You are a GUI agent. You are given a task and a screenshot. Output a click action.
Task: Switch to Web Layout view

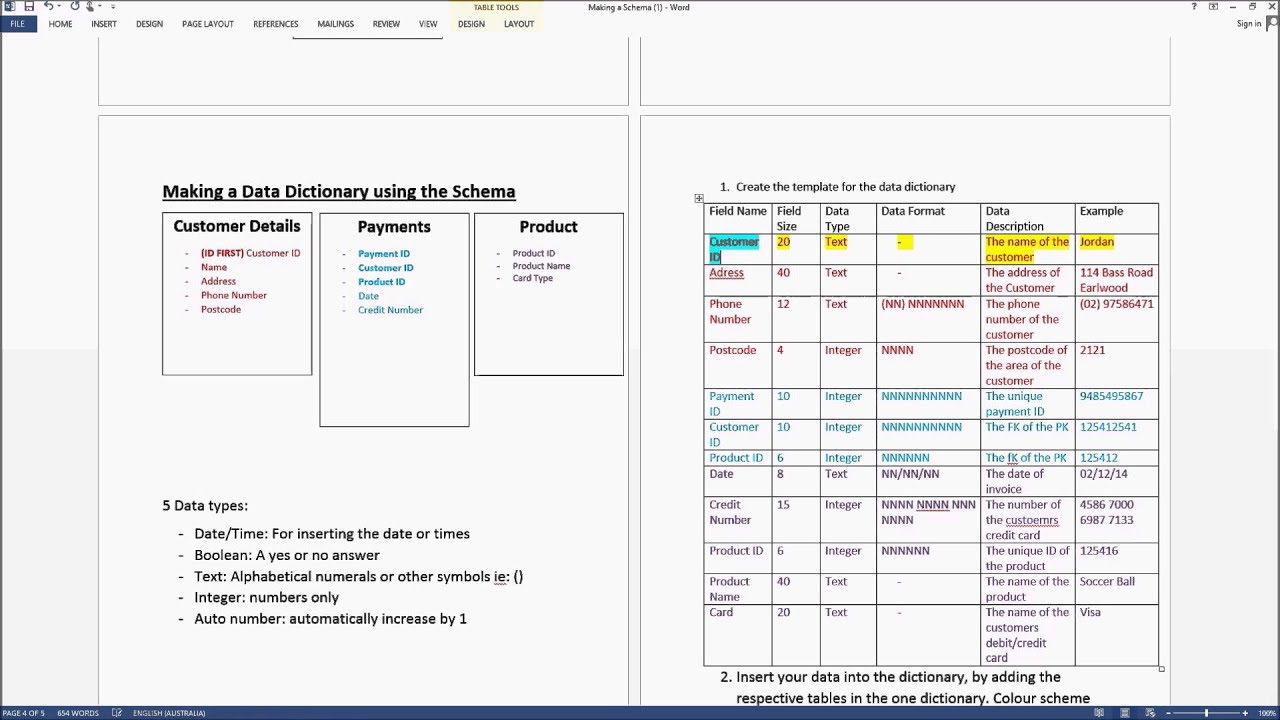(1150, 713)
